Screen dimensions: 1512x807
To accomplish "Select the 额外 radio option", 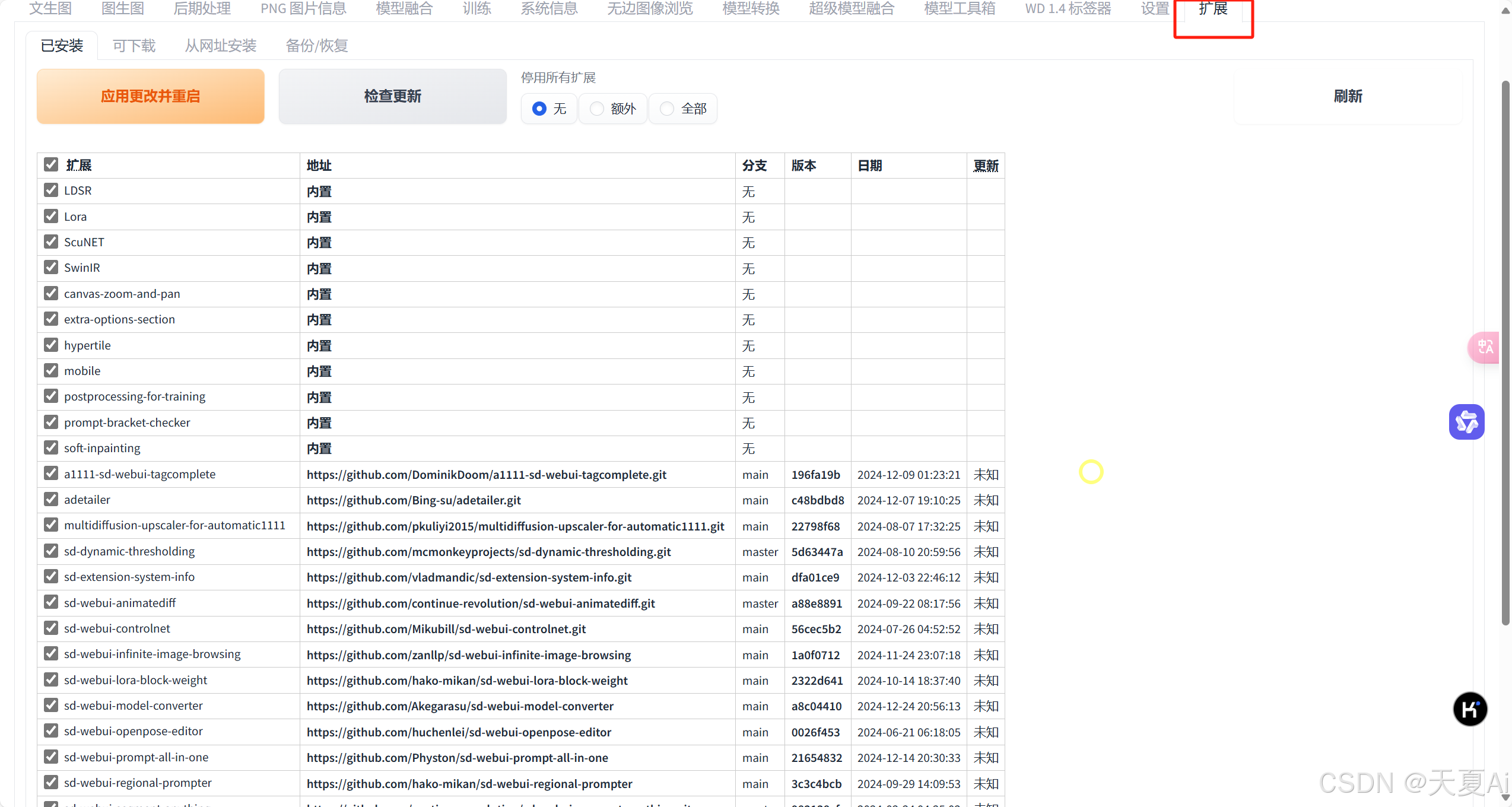I will coord(597,109).
